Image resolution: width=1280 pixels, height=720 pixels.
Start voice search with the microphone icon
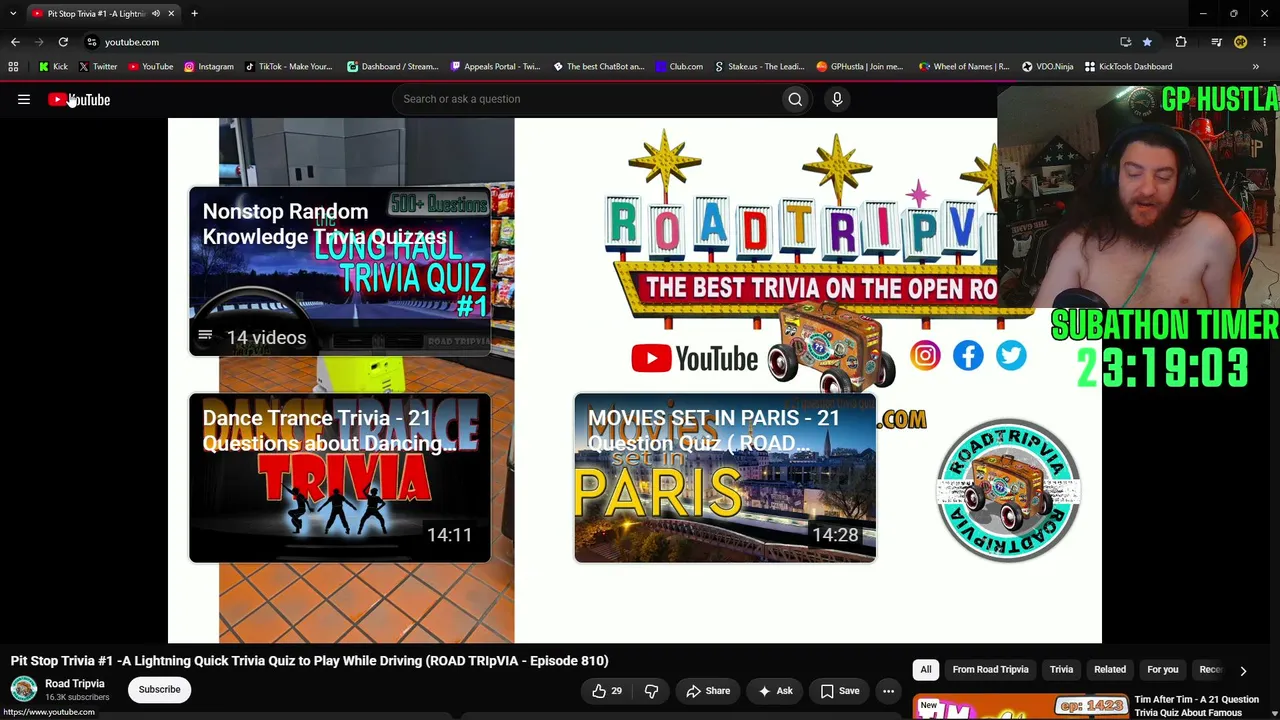click(x=837, y=99)
